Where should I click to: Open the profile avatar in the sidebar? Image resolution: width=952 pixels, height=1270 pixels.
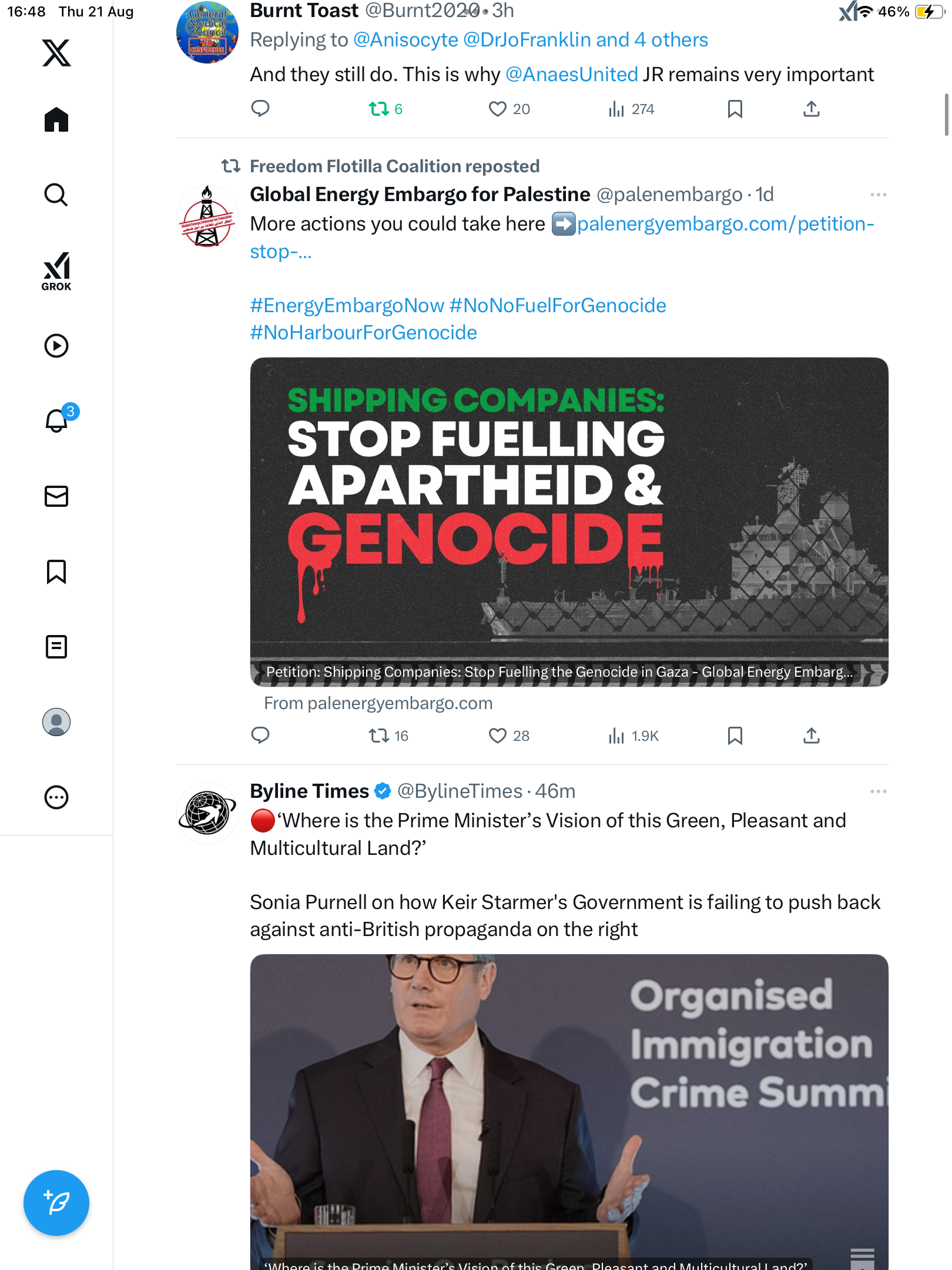click(56, 721)
